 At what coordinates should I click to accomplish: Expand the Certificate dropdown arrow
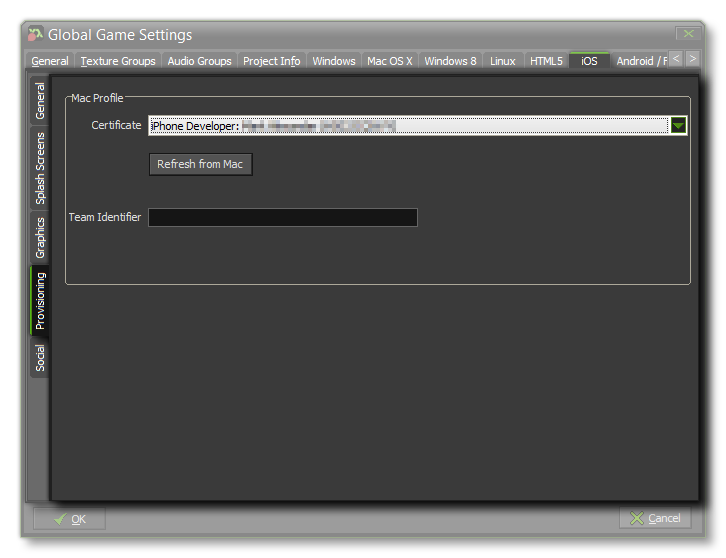[x=678, y=126]
